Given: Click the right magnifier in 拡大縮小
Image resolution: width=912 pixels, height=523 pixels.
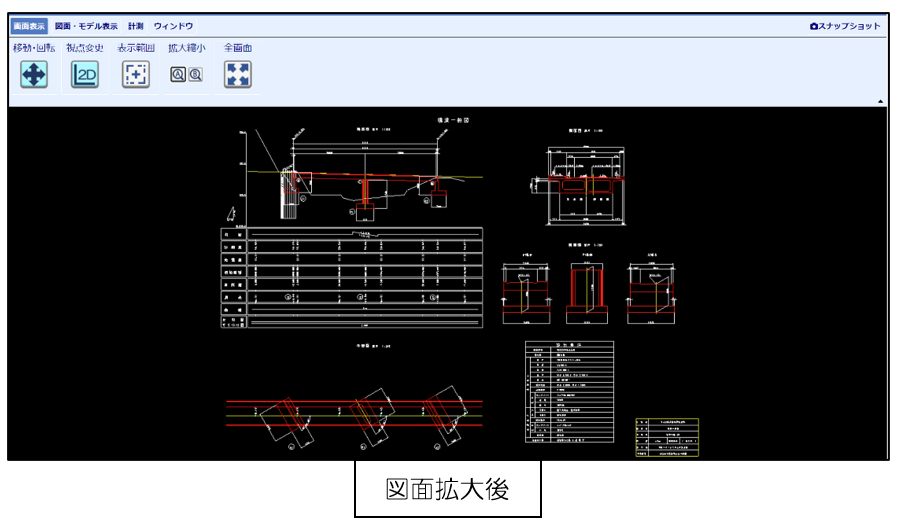Looking at the screenshot, I should click(x=195, y=74).
